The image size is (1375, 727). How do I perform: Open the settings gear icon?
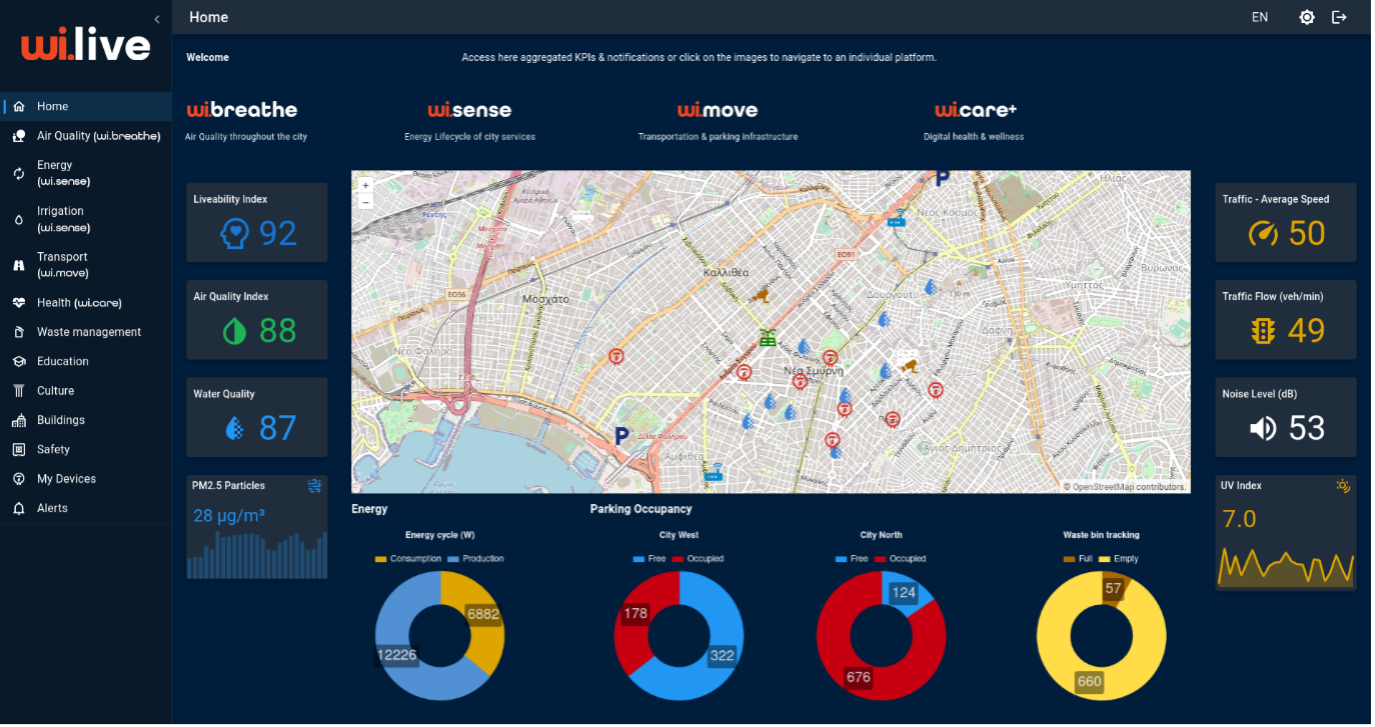pyautogui.click(x=1306, y=17)
